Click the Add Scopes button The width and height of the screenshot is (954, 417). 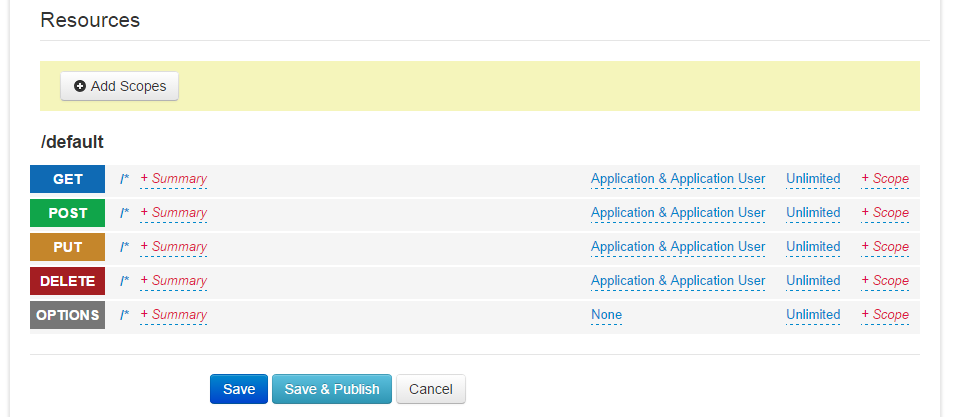(x=119, y=86)
